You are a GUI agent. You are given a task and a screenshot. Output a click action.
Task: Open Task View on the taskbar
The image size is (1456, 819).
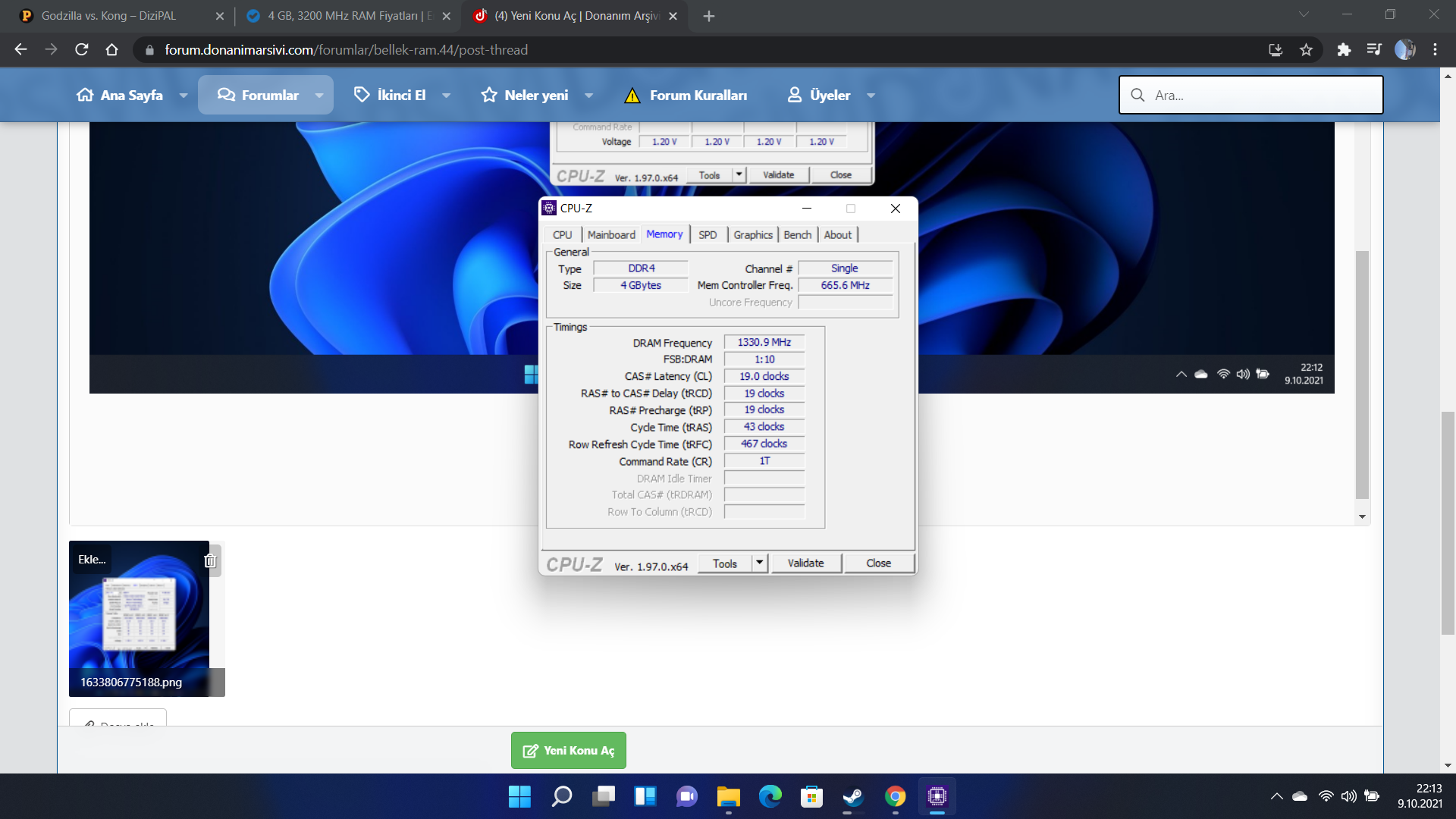(x=604, y=796)
